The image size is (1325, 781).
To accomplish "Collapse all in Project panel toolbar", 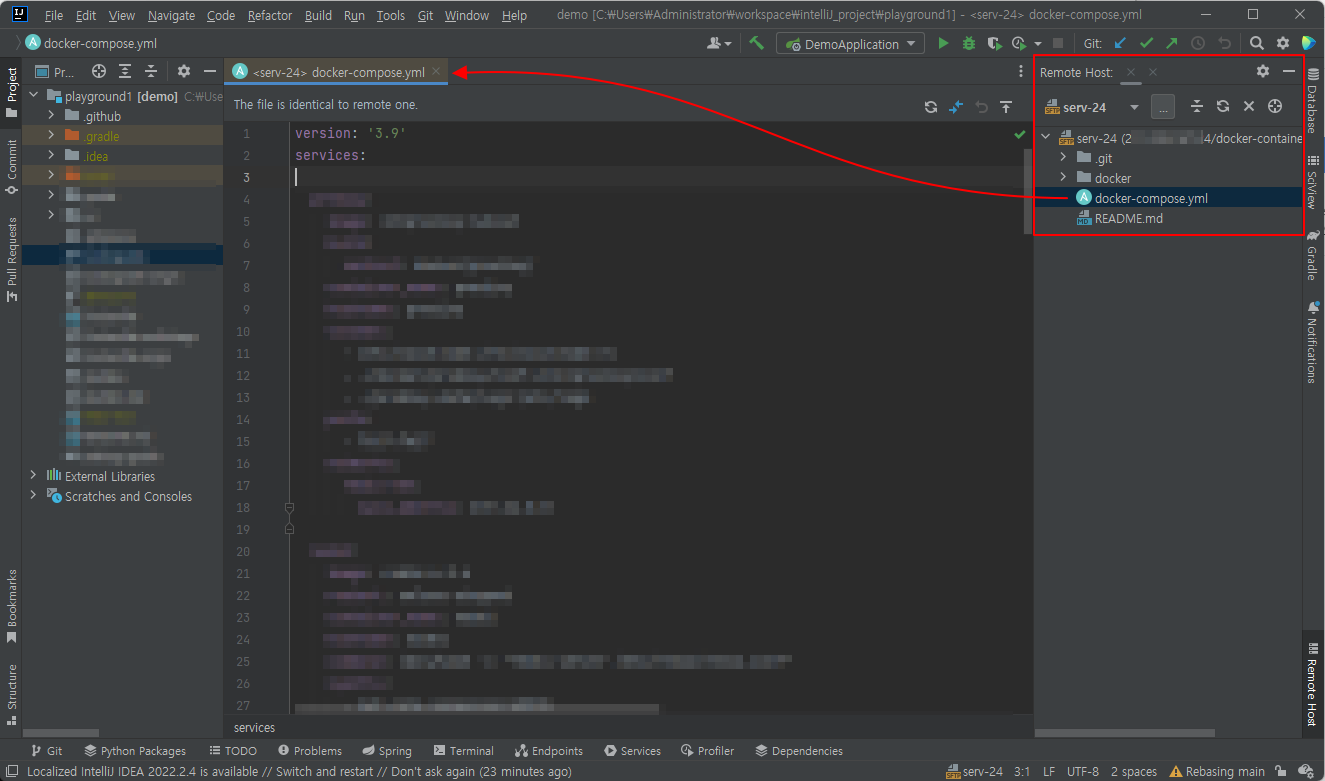I will (x=151, y=71).
